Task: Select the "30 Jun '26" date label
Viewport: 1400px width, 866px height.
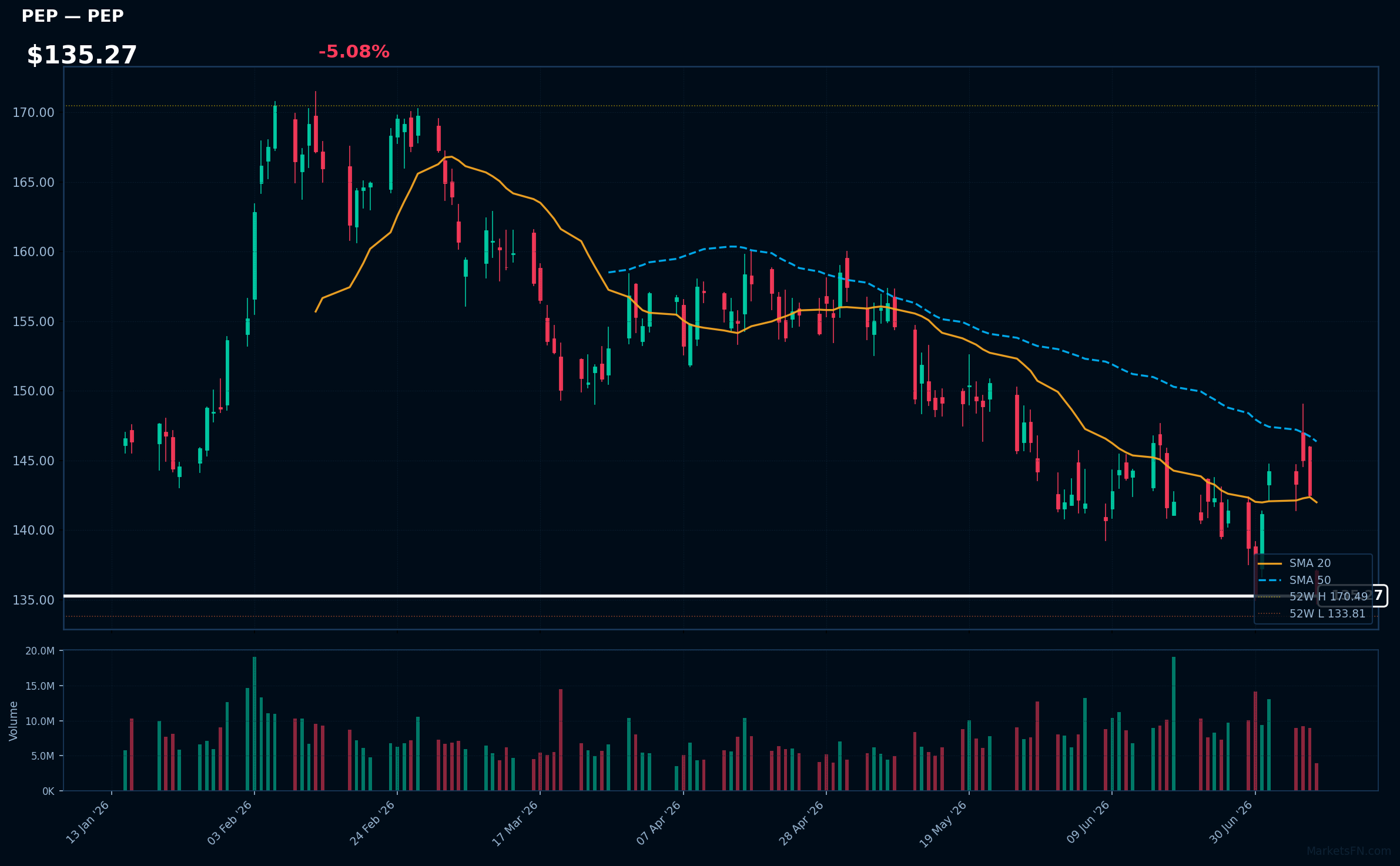Action: pyautogui.click(x=1231, y=823)
